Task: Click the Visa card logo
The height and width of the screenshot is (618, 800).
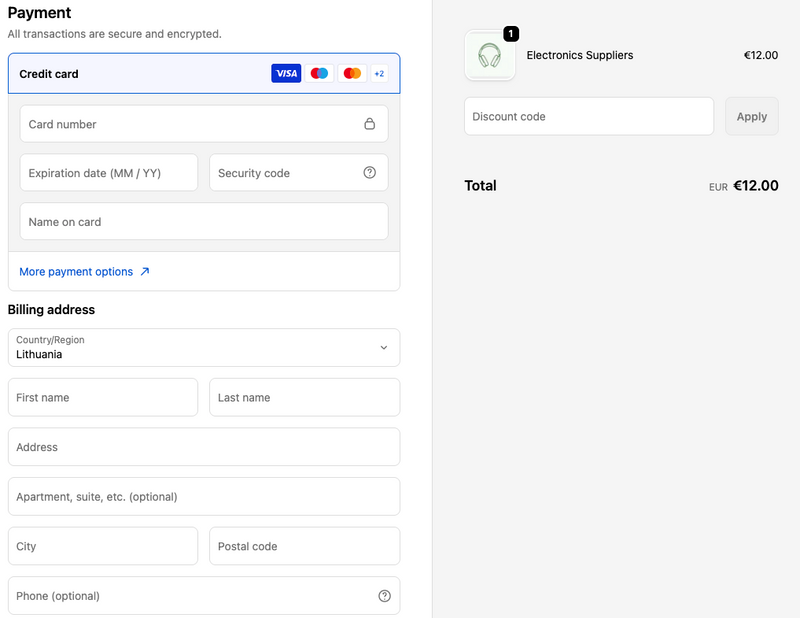Action: pyautogui.click(x=286, y=73)
